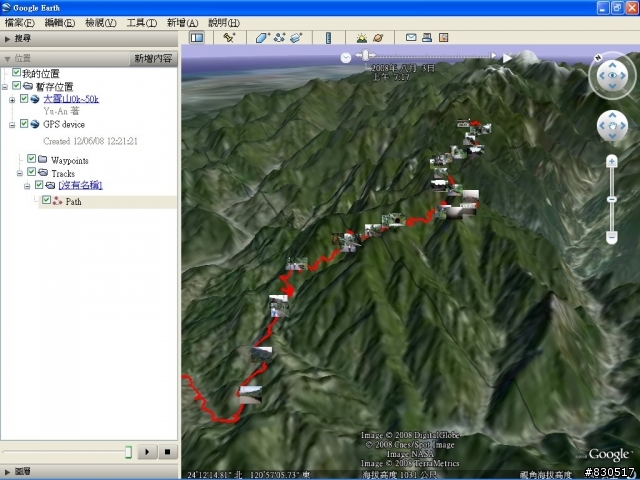The image size is (640, 480).
Task: Play the tour button
Action: (147, 452)
